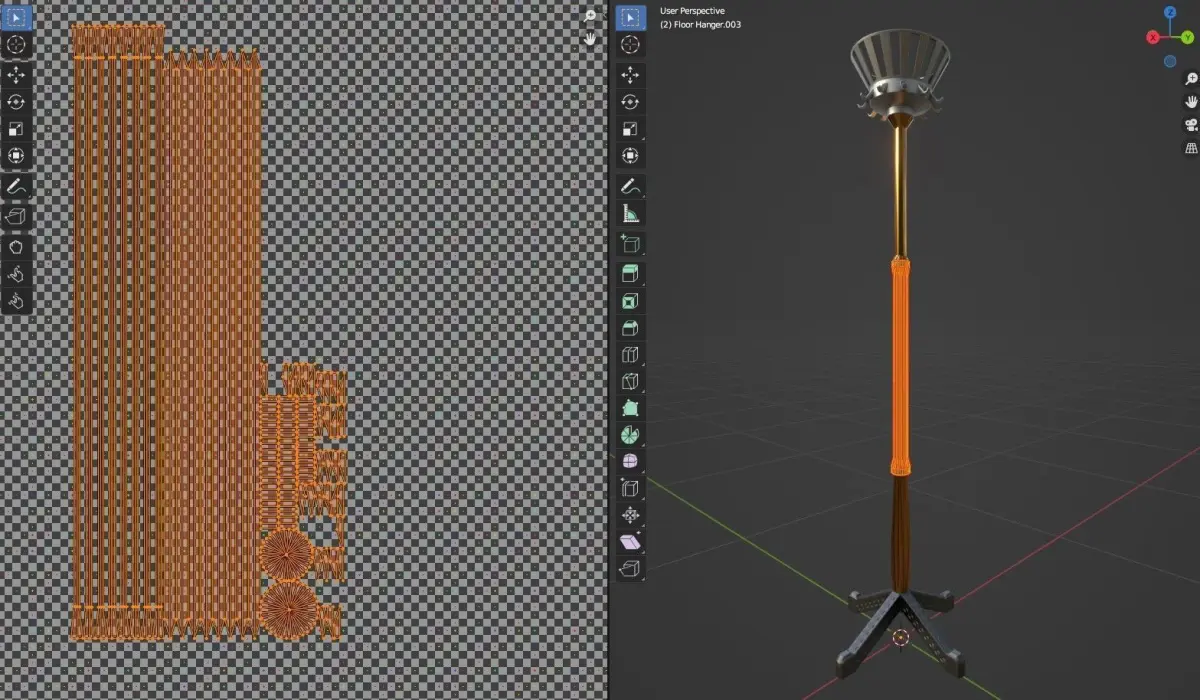The image size is (1200, 700).
Task: Activate the Pinch sculpt tool in the UV editor
Action: coord(17,301)
